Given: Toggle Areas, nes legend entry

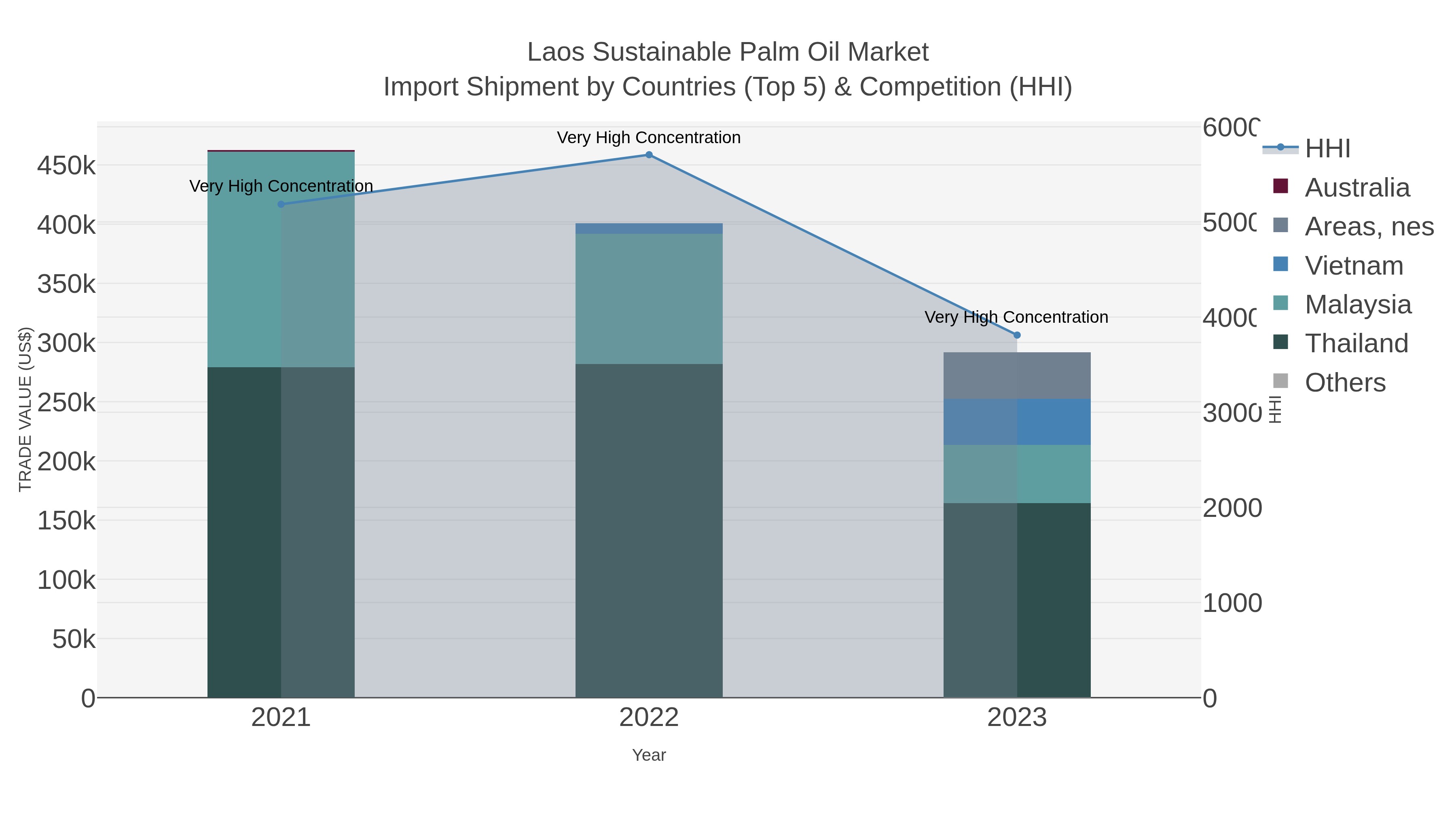Looking at the screenshot, I should 1353,226.
